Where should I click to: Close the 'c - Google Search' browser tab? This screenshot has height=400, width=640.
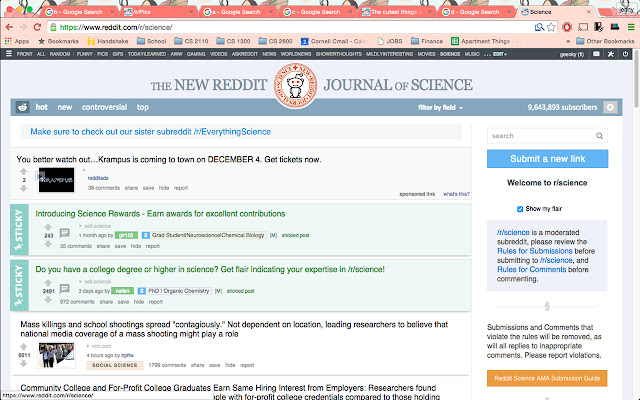pos(350,12)
